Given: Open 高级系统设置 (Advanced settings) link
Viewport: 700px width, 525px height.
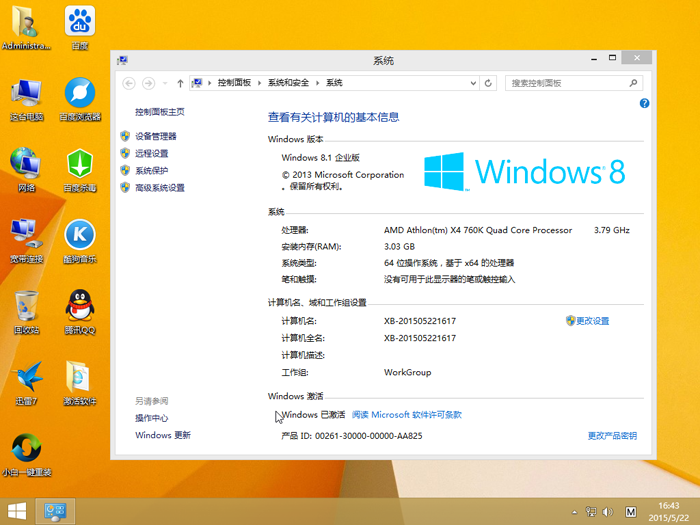Looking at the screenshot, I should click(160, 188).
